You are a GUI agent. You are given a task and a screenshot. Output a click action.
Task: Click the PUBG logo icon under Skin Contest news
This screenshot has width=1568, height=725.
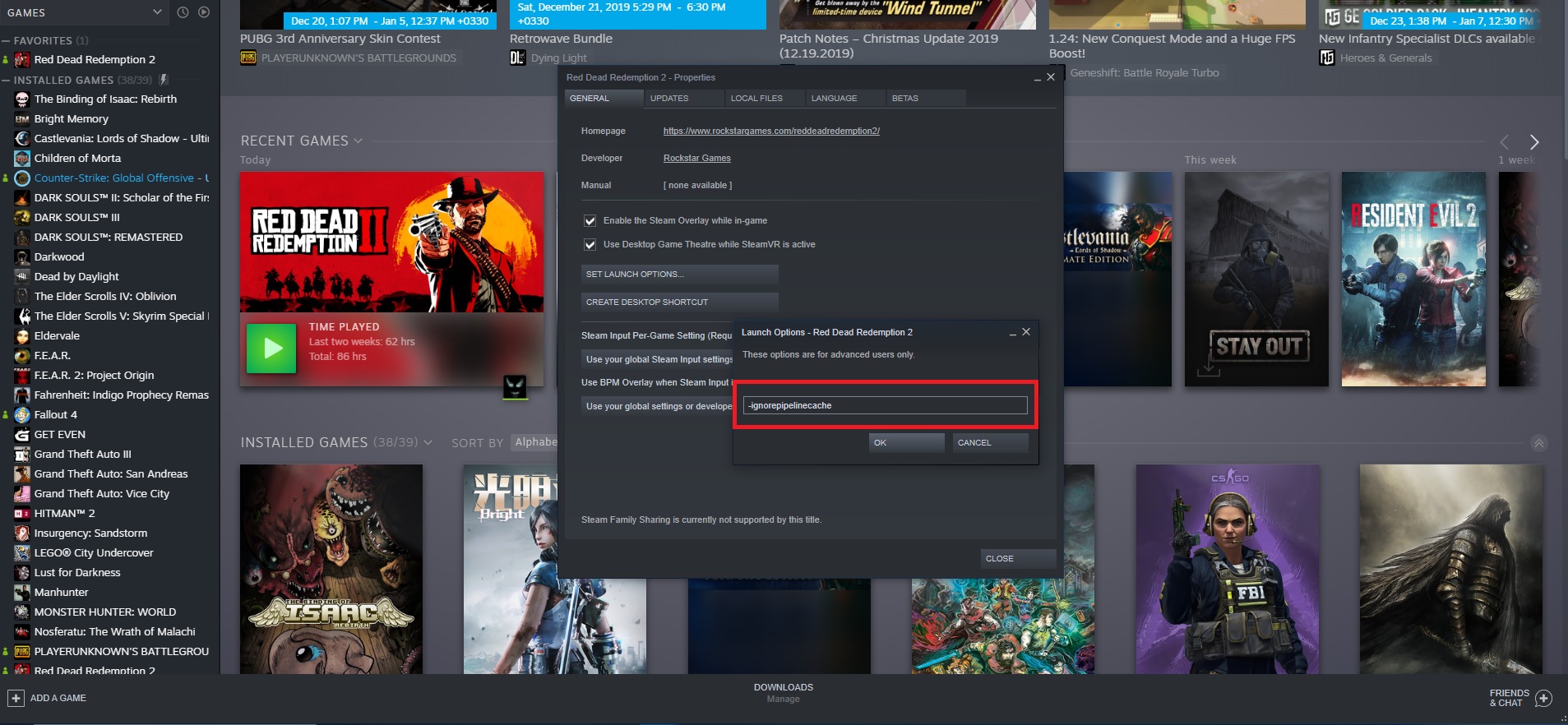pos(248,58)
